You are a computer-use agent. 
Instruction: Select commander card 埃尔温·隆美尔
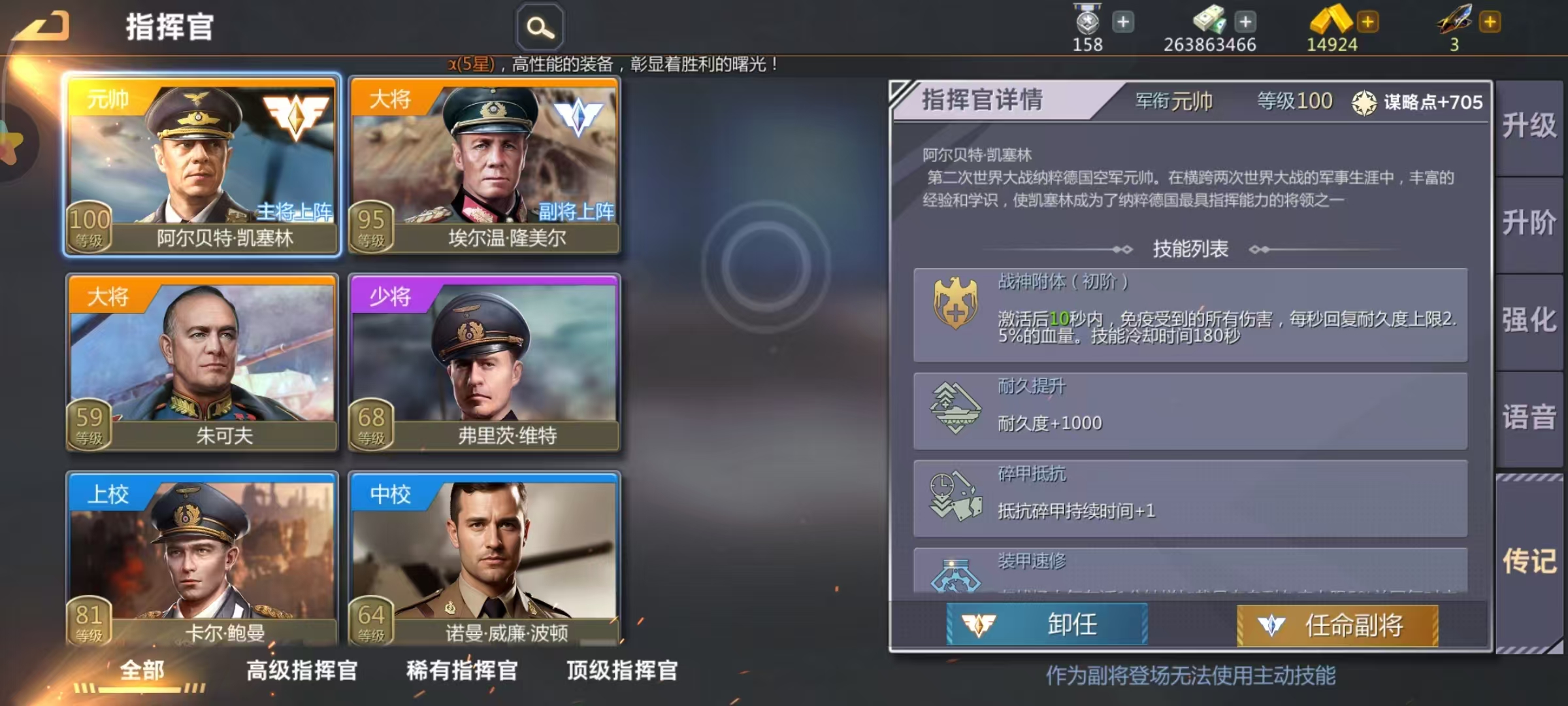tap(484, 165)
